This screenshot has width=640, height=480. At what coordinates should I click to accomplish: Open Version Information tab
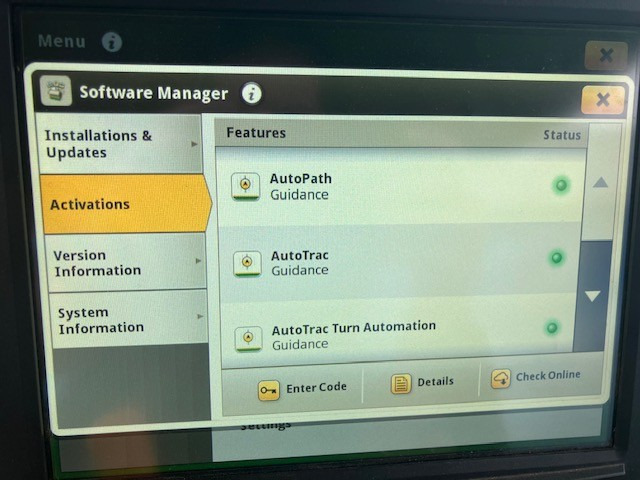pyautogui.click(x=127, y=263)
